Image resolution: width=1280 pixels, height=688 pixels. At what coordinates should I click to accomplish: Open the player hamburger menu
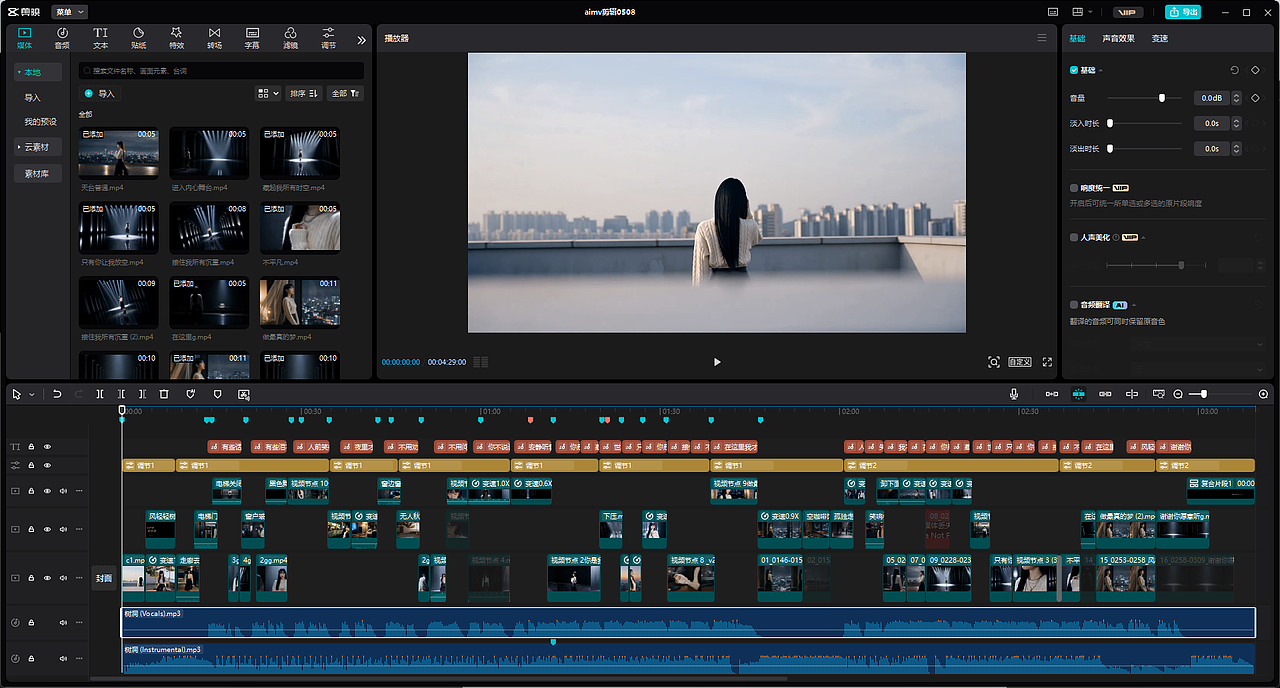(1042, 38)
